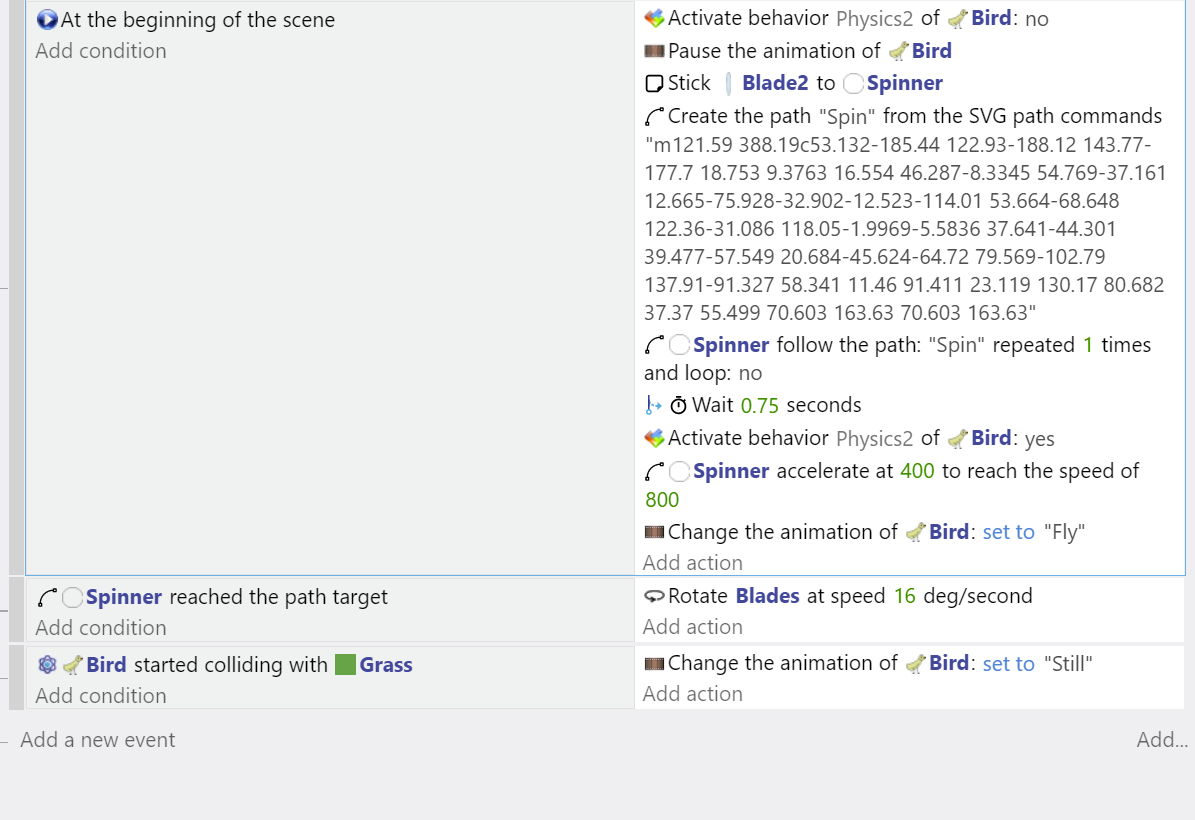The width and height of the screenshot is (1195, 820).
Task: Click the Create path curve icon
Action: click(654, 117)
